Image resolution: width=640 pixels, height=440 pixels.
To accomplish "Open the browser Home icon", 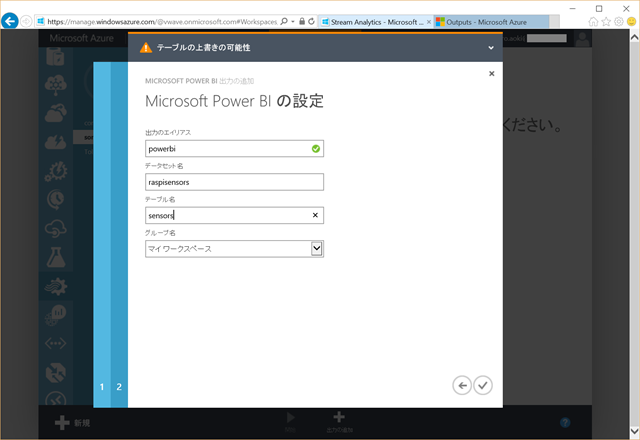I will click(593, 22).
